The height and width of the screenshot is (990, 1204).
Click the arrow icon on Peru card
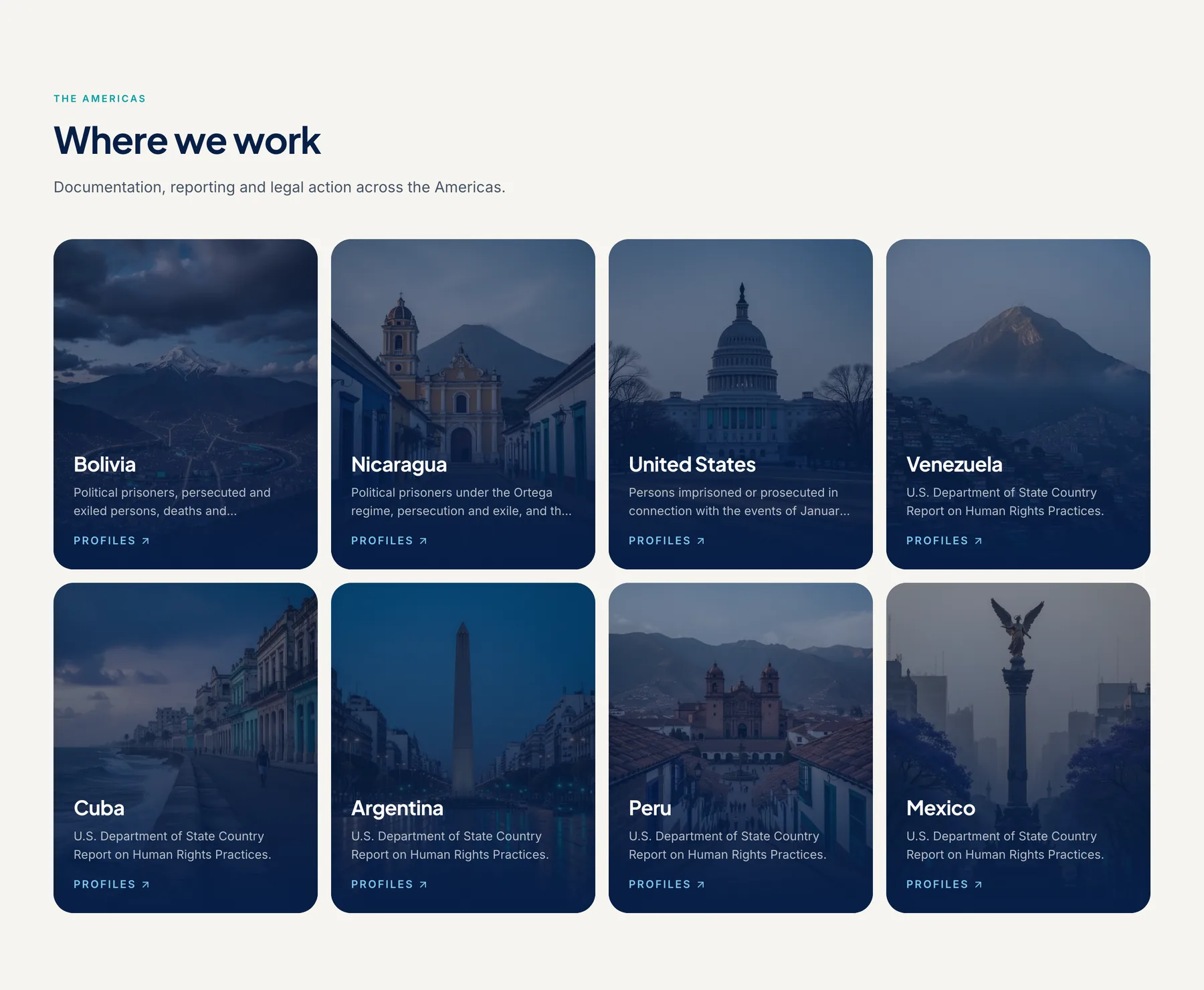(x=700, y=884)
